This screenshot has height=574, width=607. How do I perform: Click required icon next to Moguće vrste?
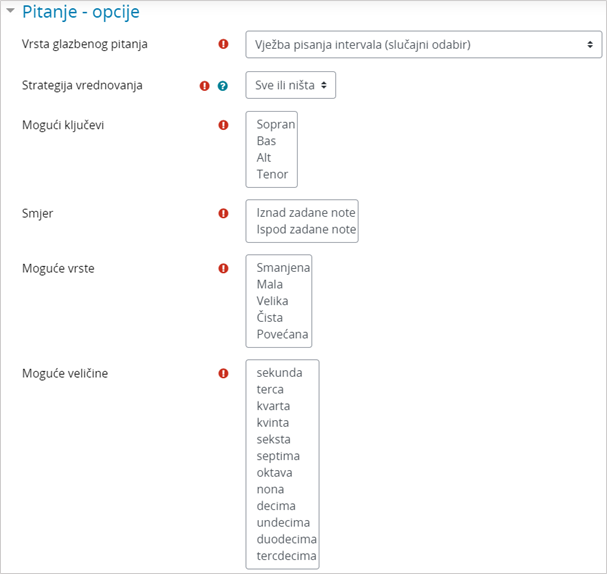(x=223, y=268)
